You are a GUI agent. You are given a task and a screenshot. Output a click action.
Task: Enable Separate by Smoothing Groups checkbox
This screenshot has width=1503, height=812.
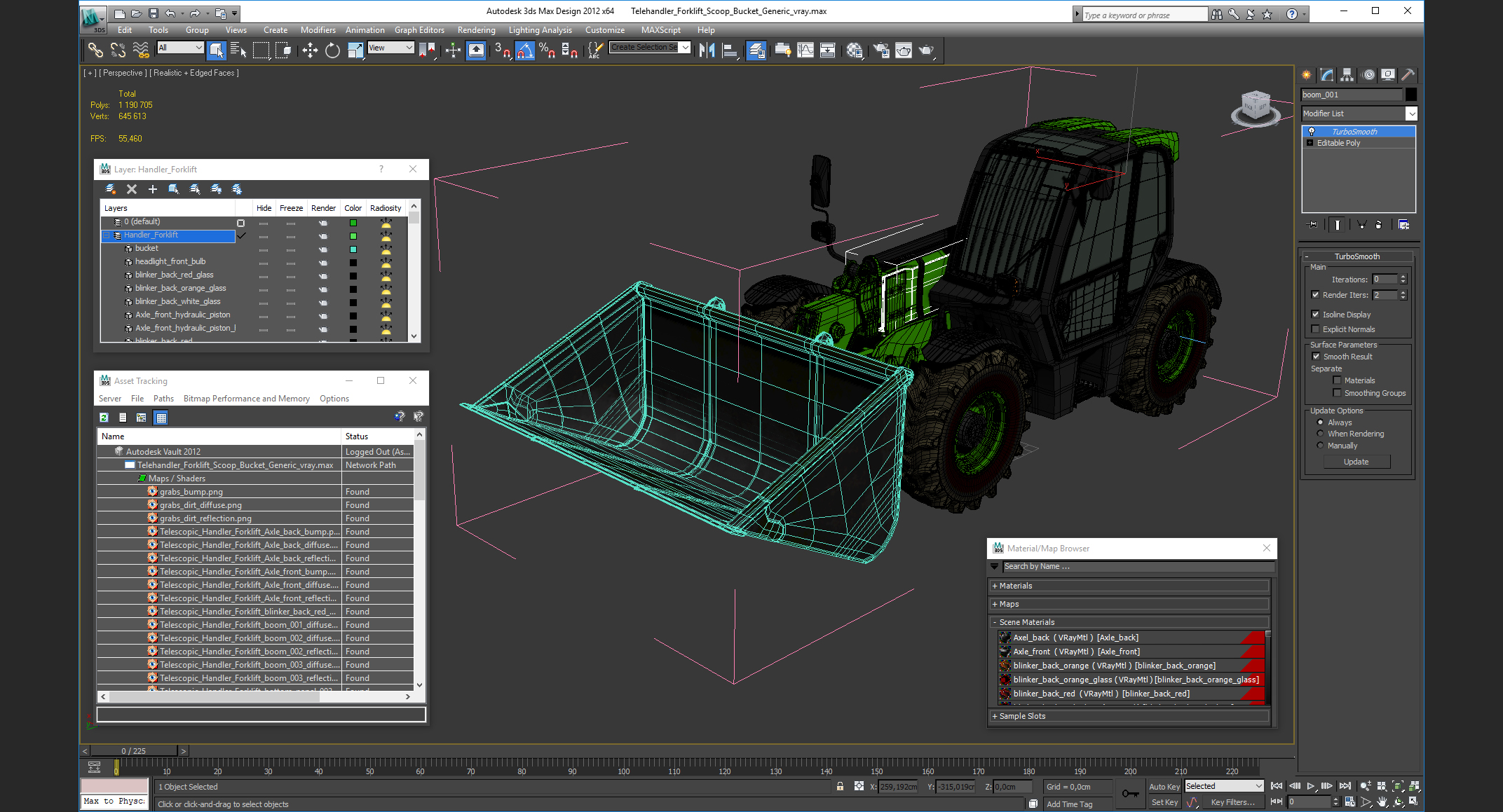click(1337, 393)
